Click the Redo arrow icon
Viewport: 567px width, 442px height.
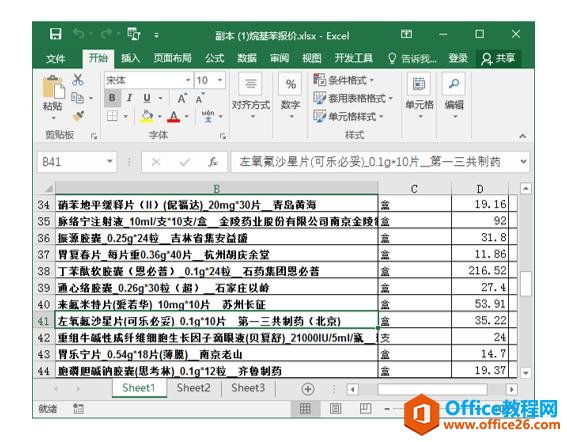pos(106,34)
